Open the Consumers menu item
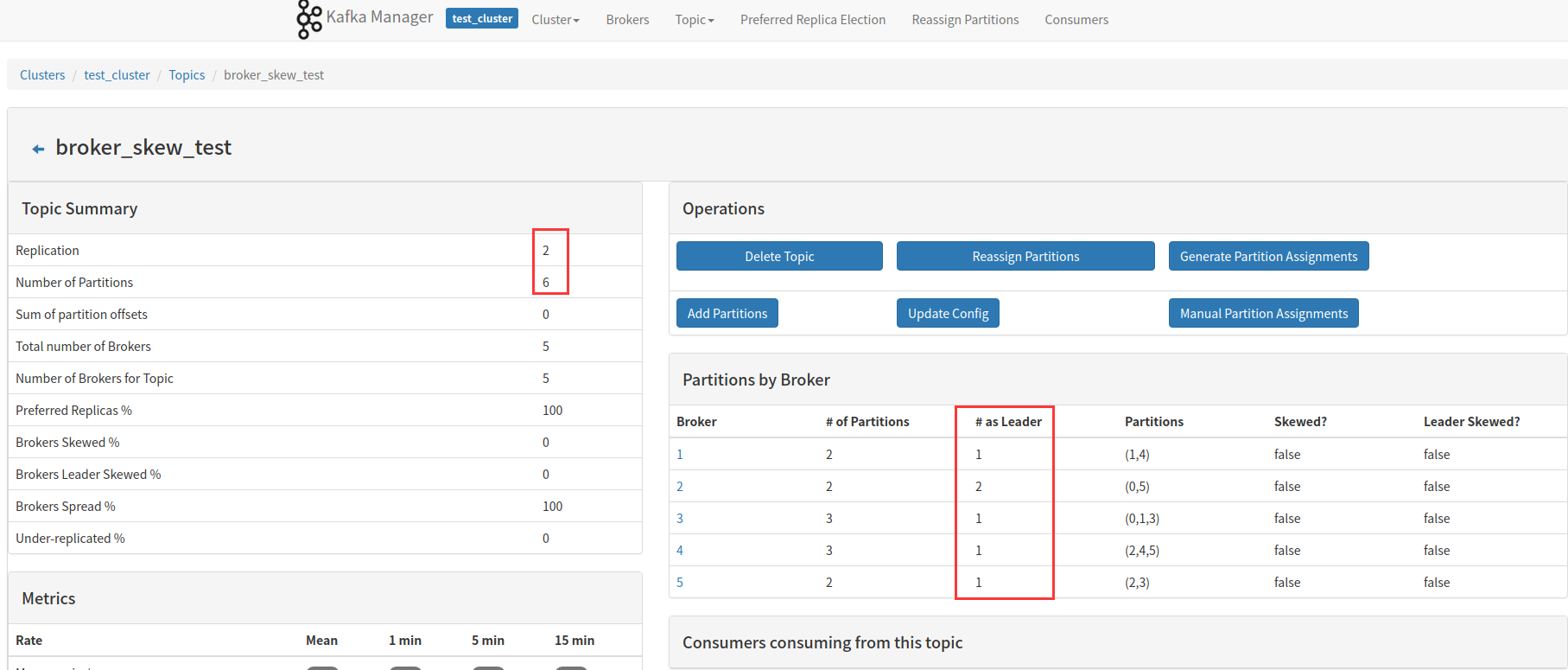 (1076, 20)
